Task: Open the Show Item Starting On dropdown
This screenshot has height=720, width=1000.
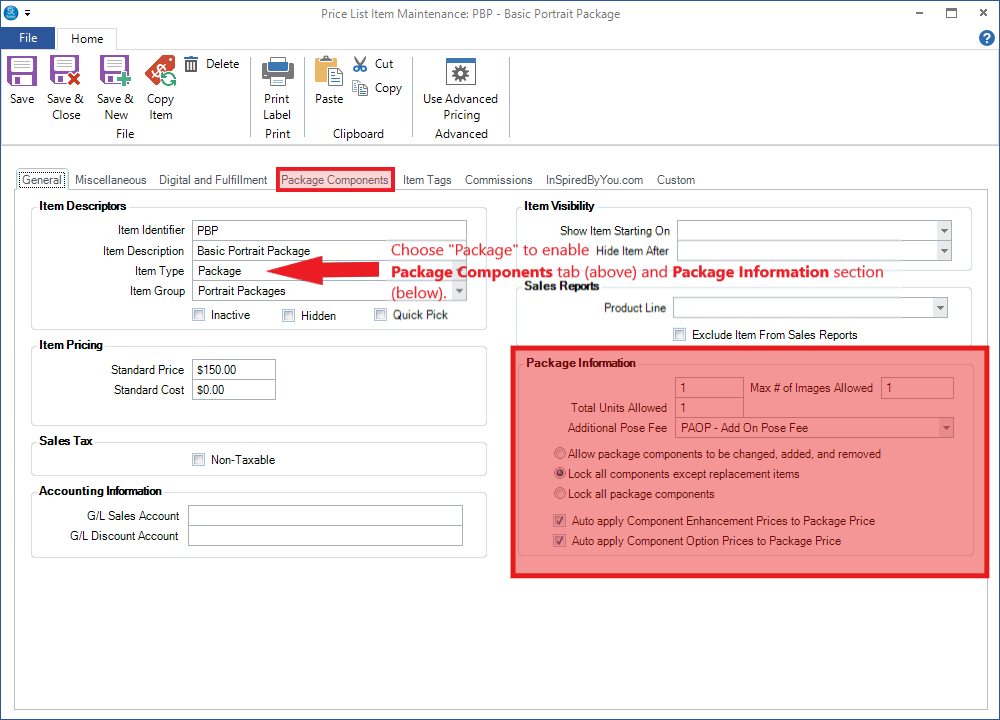Action: click(x=943, y=231)
